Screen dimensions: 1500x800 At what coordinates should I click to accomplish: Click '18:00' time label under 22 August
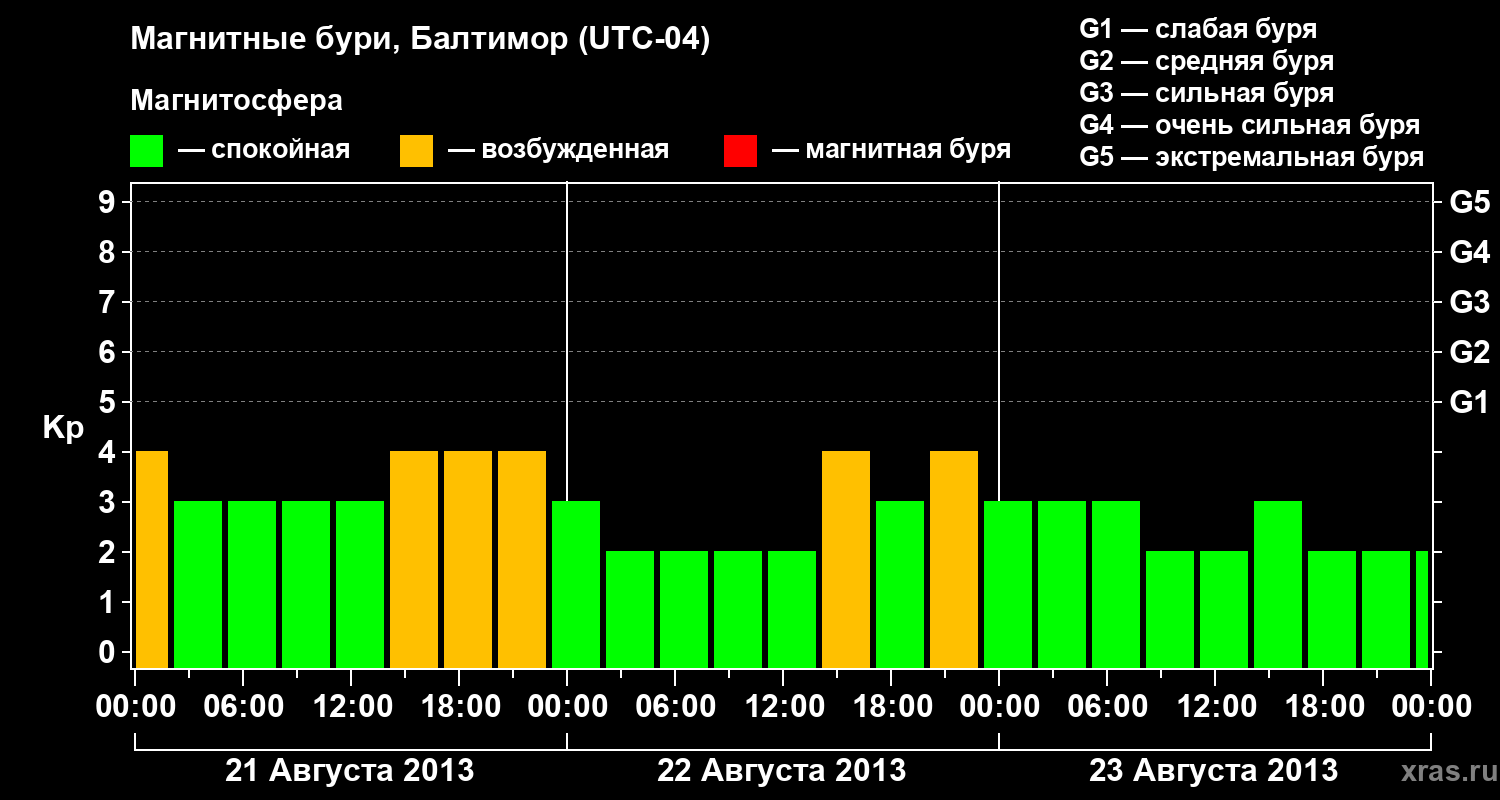tap(891, 707)
